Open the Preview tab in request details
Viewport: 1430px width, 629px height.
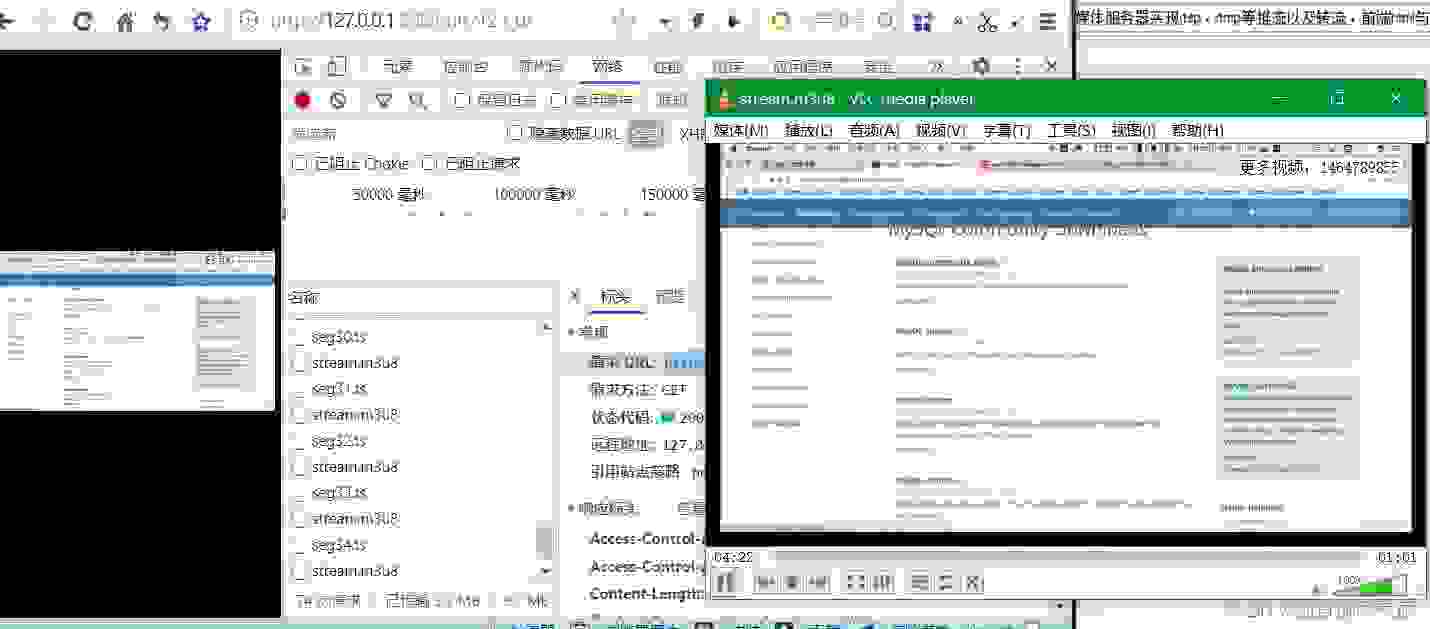670,296
